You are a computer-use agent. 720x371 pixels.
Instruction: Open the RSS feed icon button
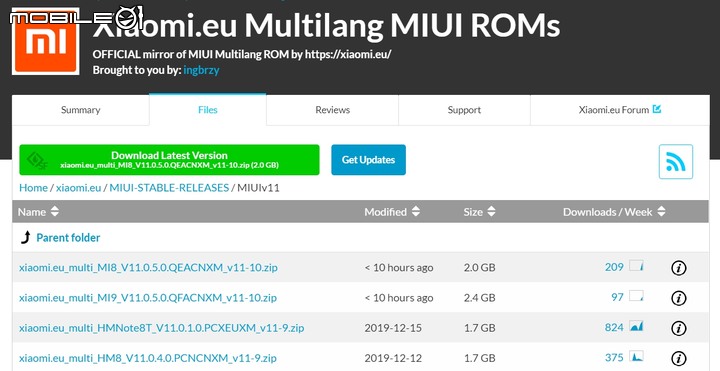tap(675, 162)
